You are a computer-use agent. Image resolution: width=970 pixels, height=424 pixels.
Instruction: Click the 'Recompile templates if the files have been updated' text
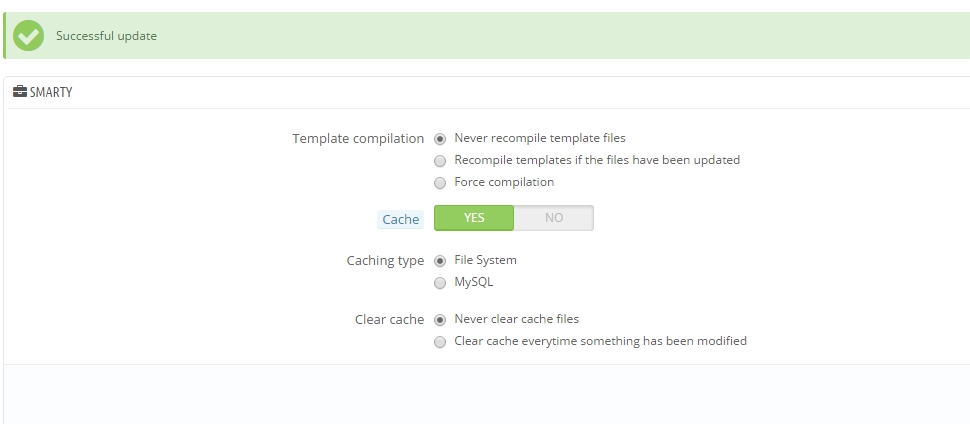(x=596, y=160)
